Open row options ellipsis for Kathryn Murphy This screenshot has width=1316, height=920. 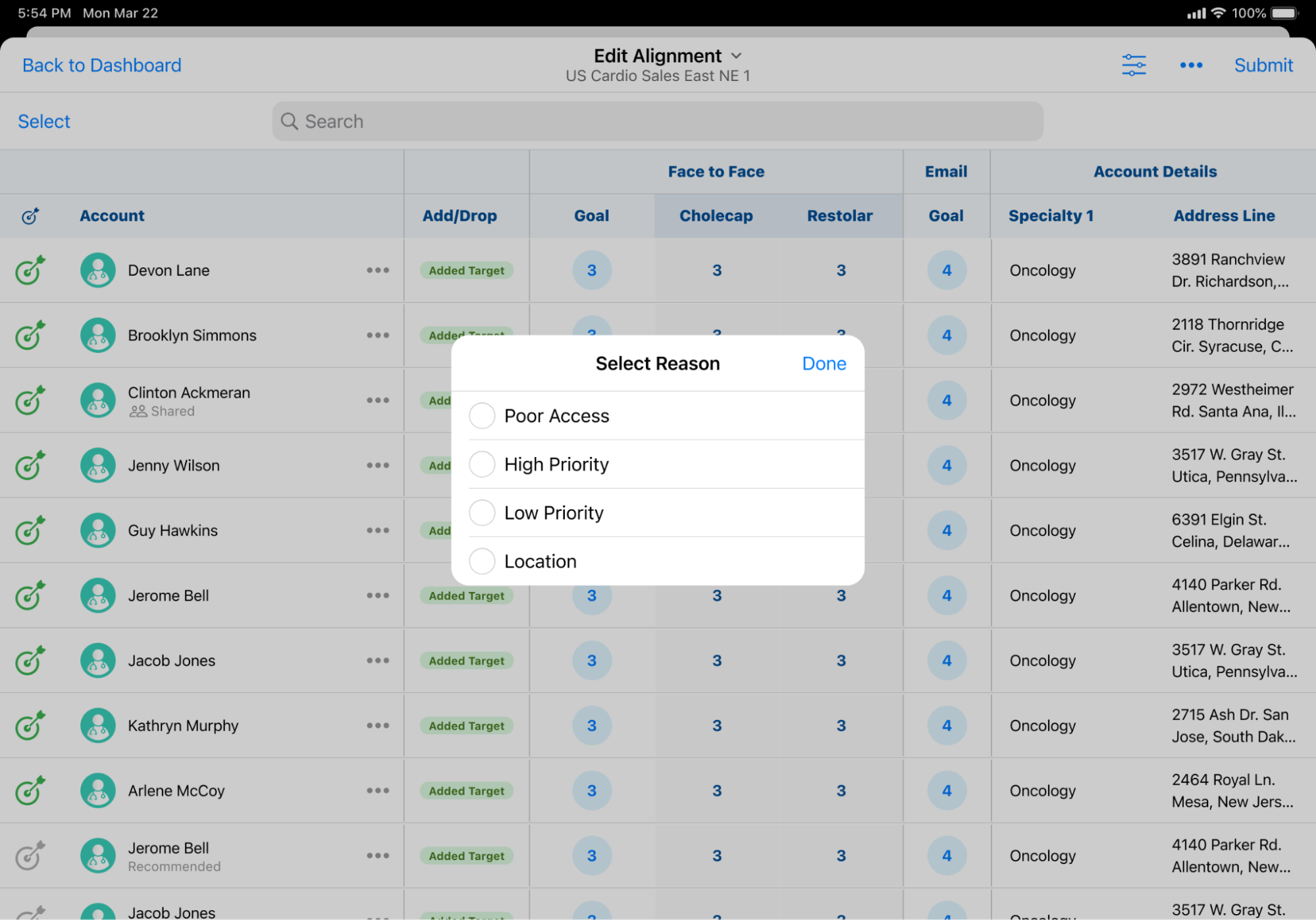pyautogui.click(x=378, y=726)
